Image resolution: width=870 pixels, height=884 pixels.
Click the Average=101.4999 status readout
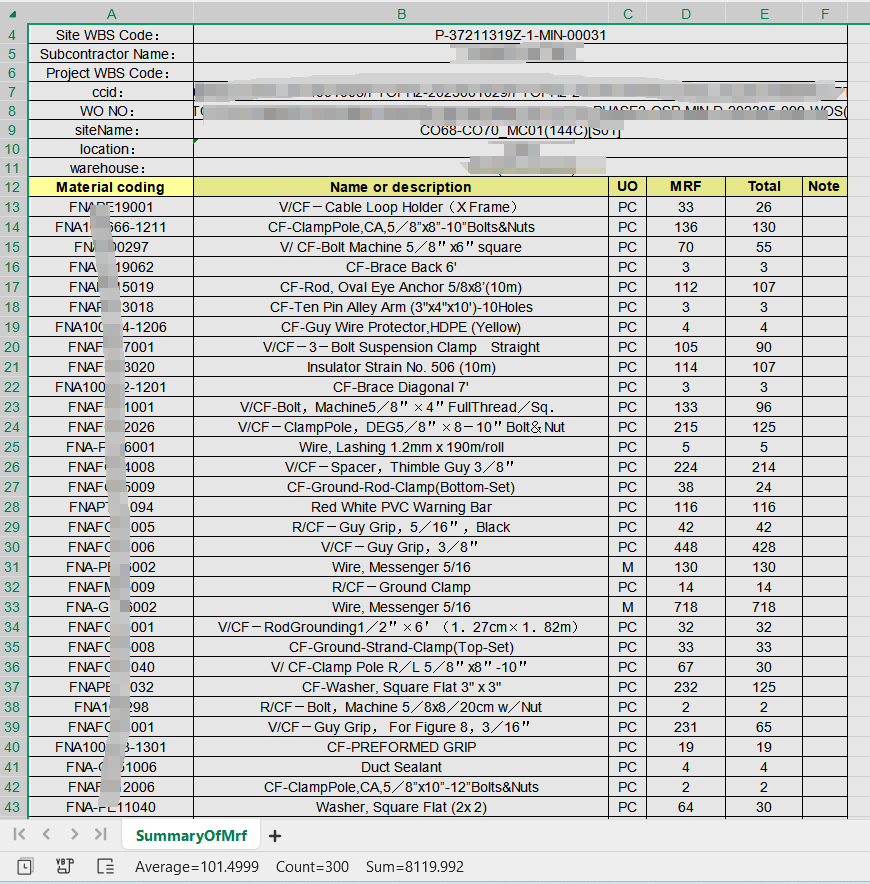click(x=197, y=867)
